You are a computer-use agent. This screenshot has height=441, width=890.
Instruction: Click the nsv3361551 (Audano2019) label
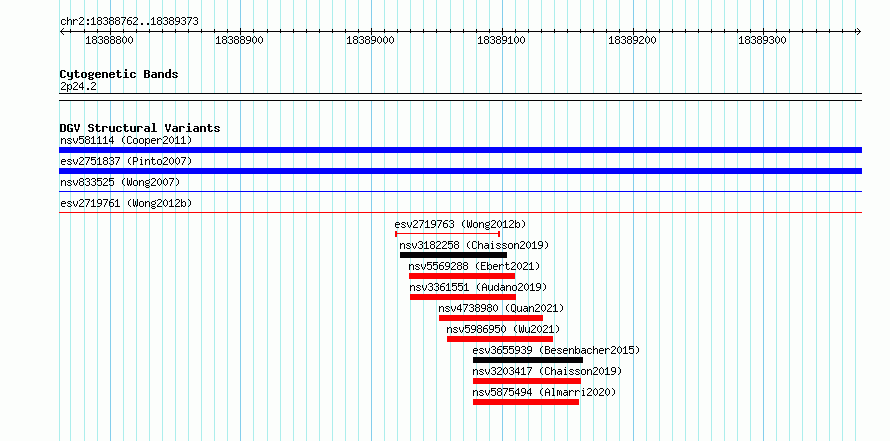tap(478, 287)
